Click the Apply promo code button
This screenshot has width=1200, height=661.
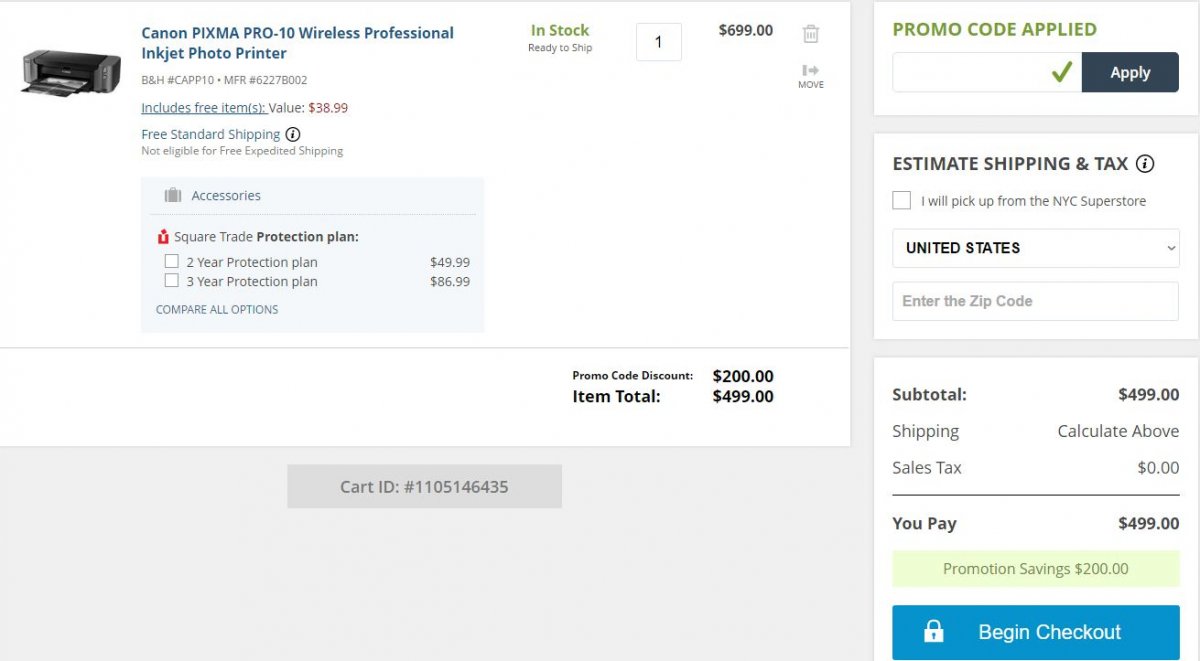(1130, 73)
